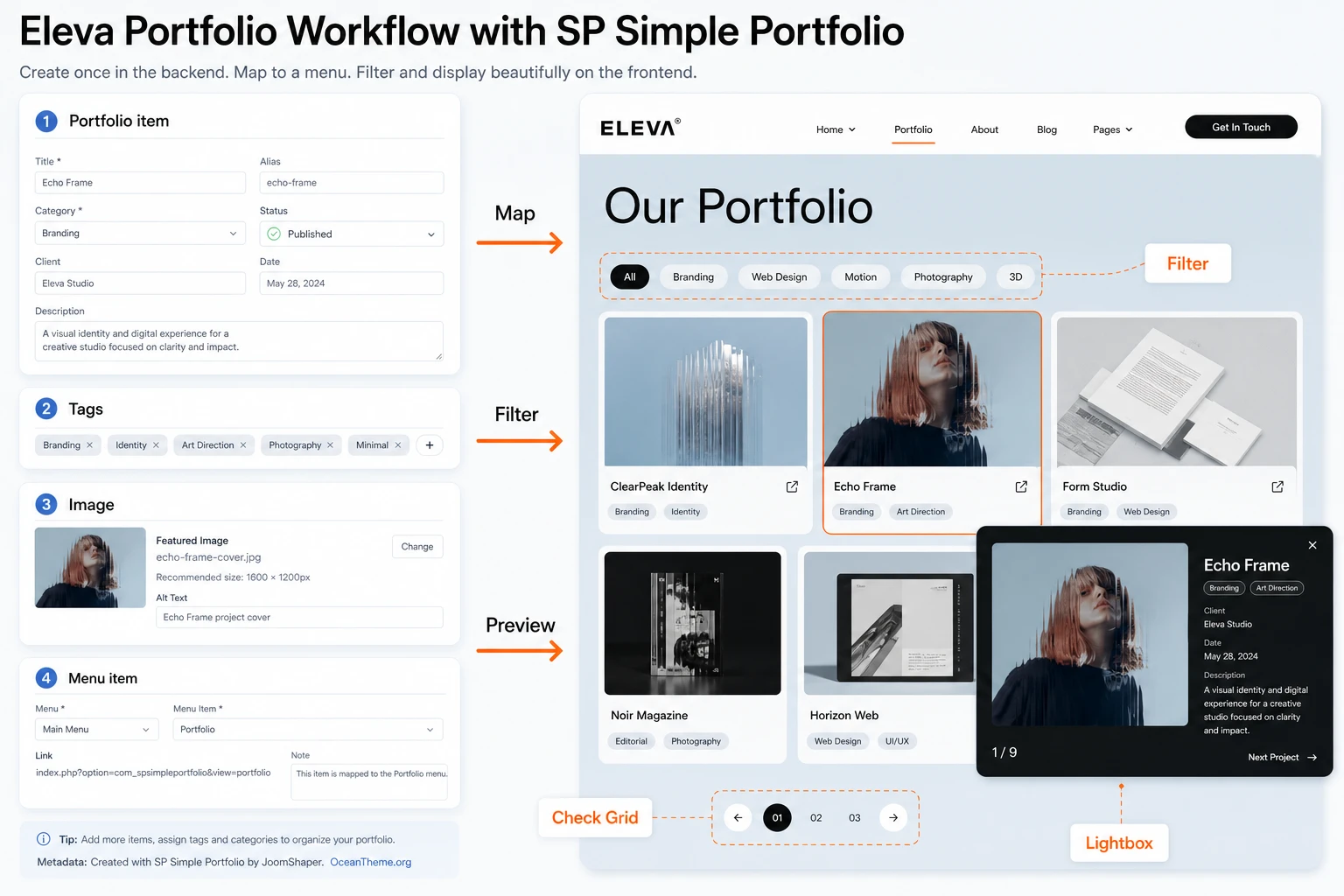Go to next page arrow in pagination

(893, 818)
